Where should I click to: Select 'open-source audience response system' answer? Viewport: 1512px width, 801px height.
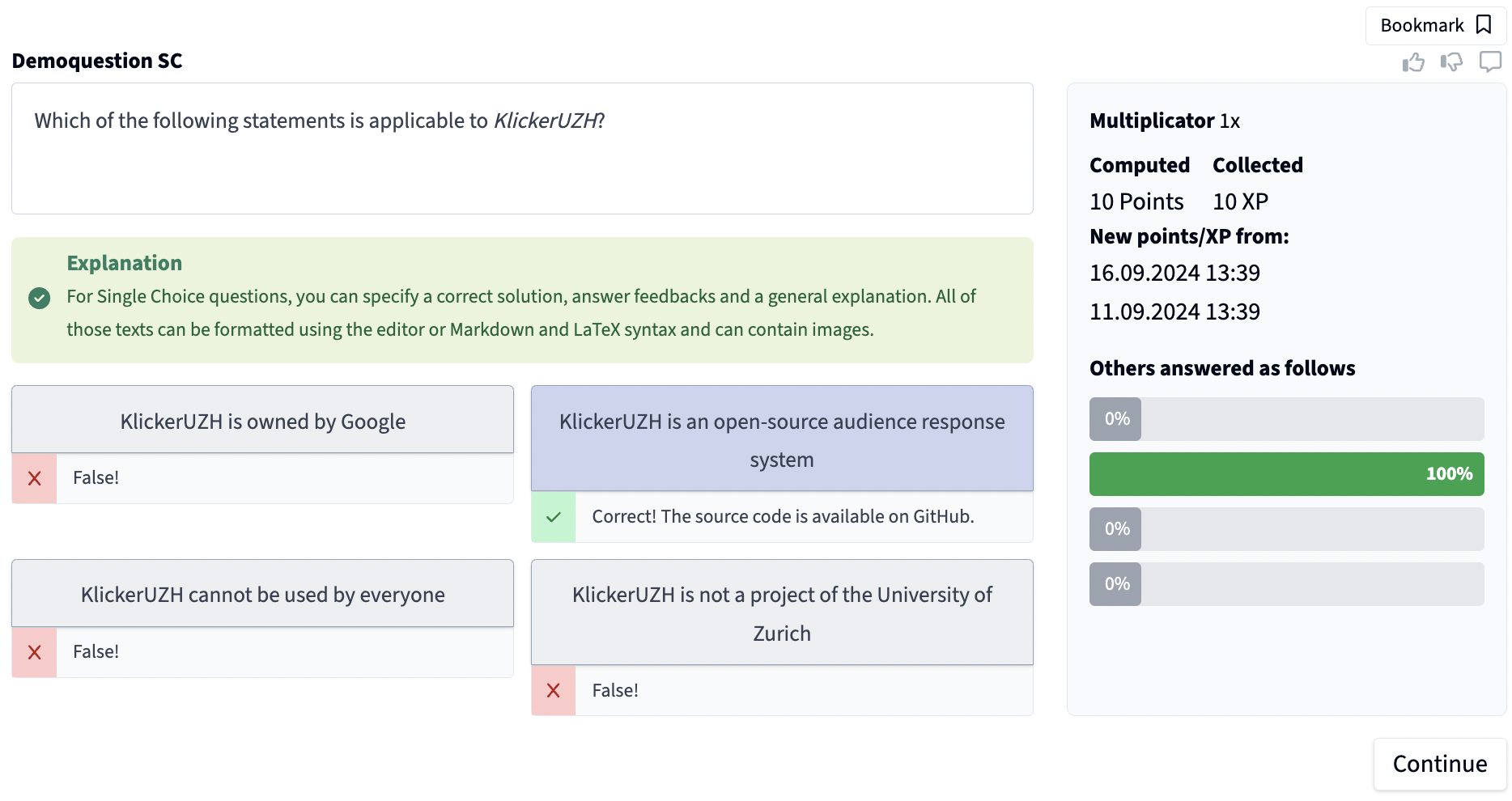pyautogui.click(x=781, y=439)
